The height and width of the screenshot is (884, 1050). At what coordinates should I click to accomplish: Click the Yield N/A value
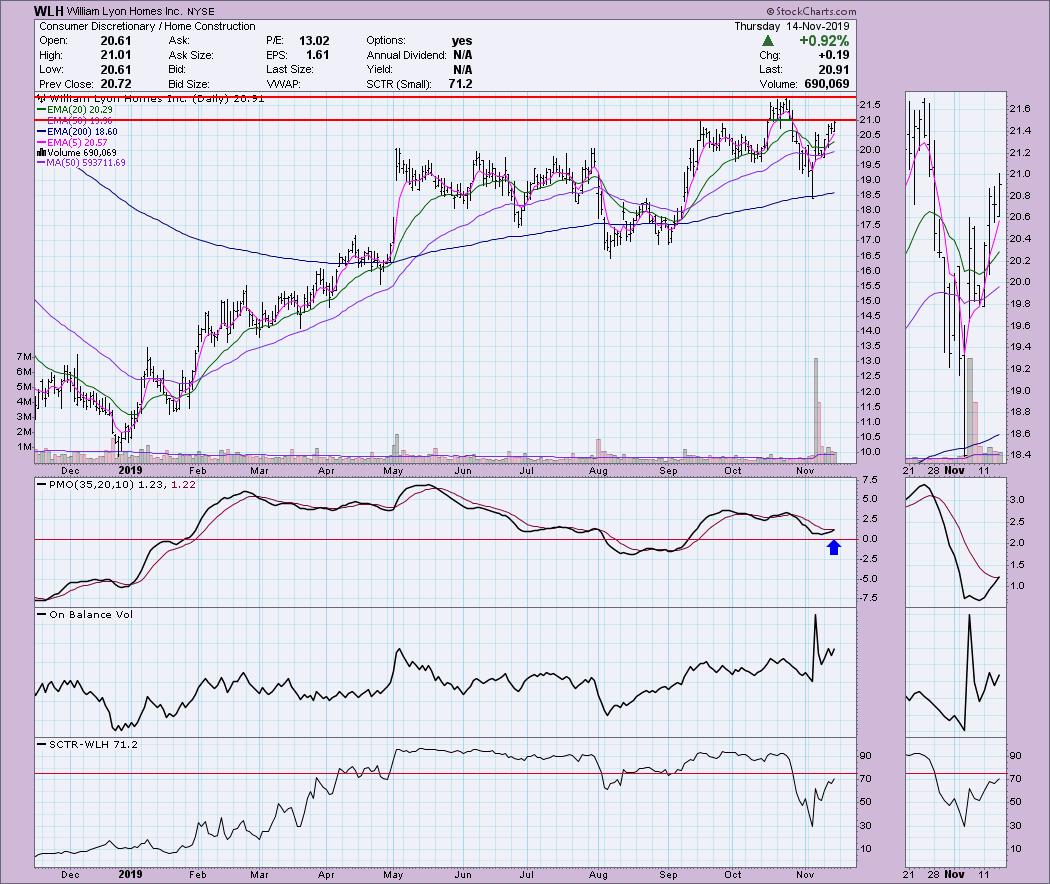[463, 70]
